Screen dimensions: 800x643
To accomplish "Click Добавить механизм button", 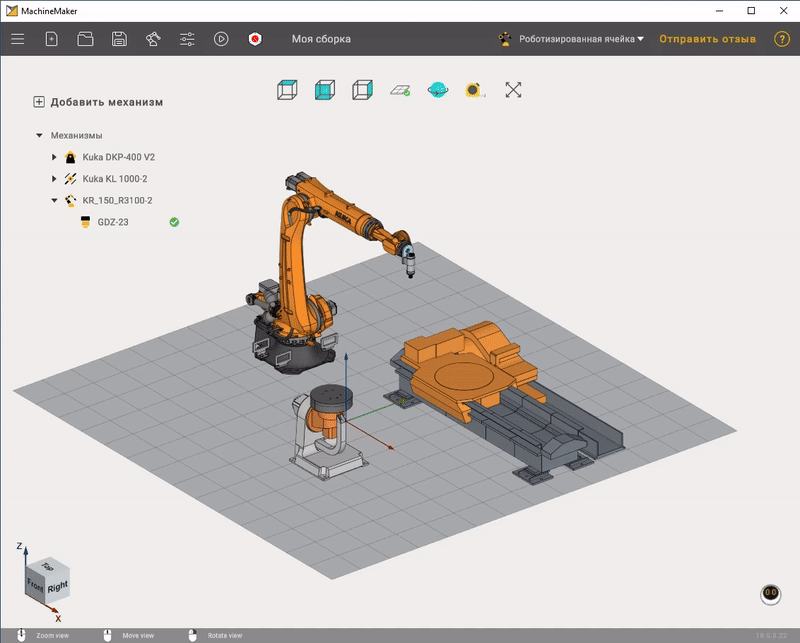I will (98, 102).
